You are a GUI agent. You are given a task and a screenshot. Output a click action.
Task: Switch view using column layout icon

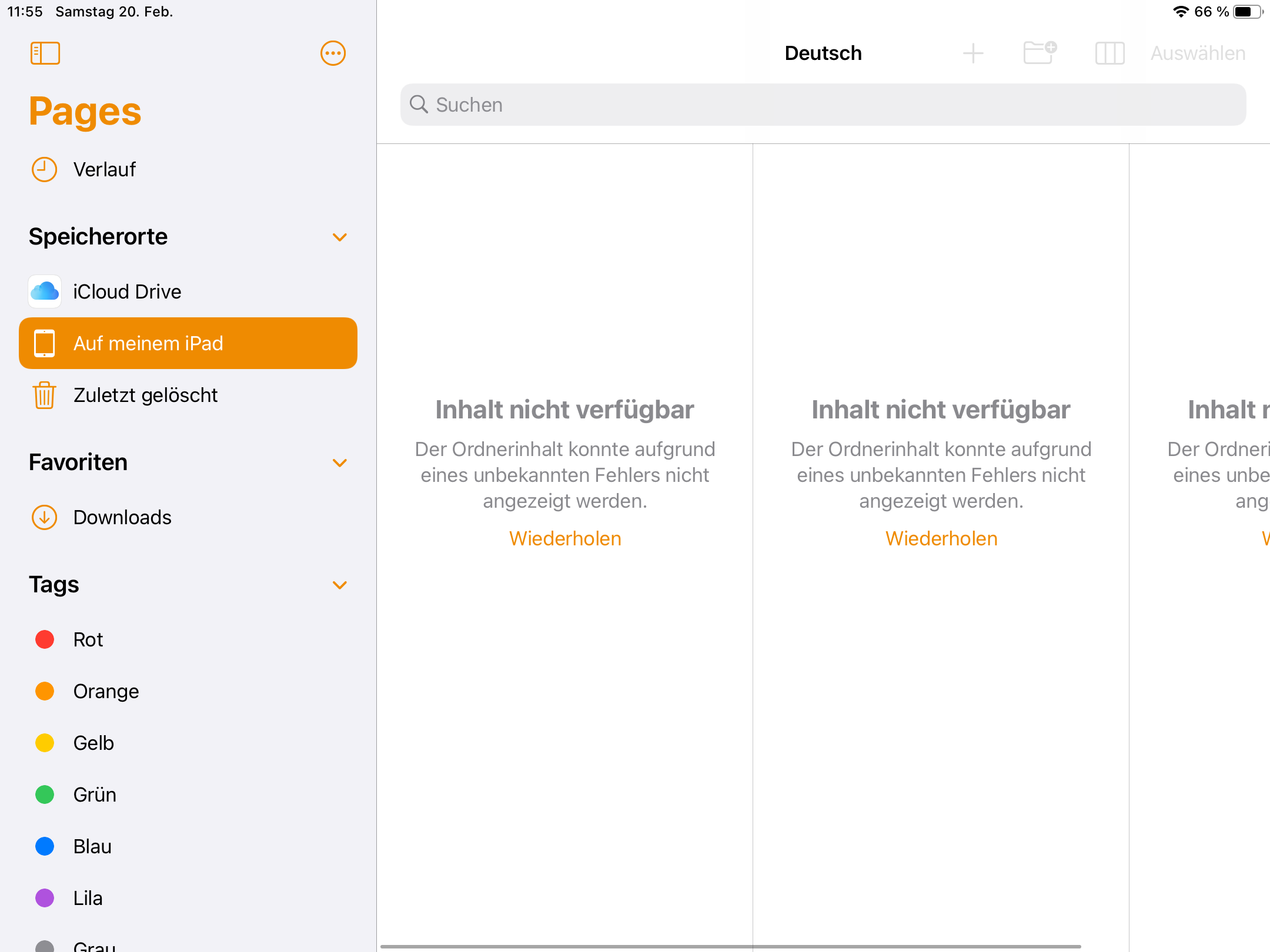1109,53
